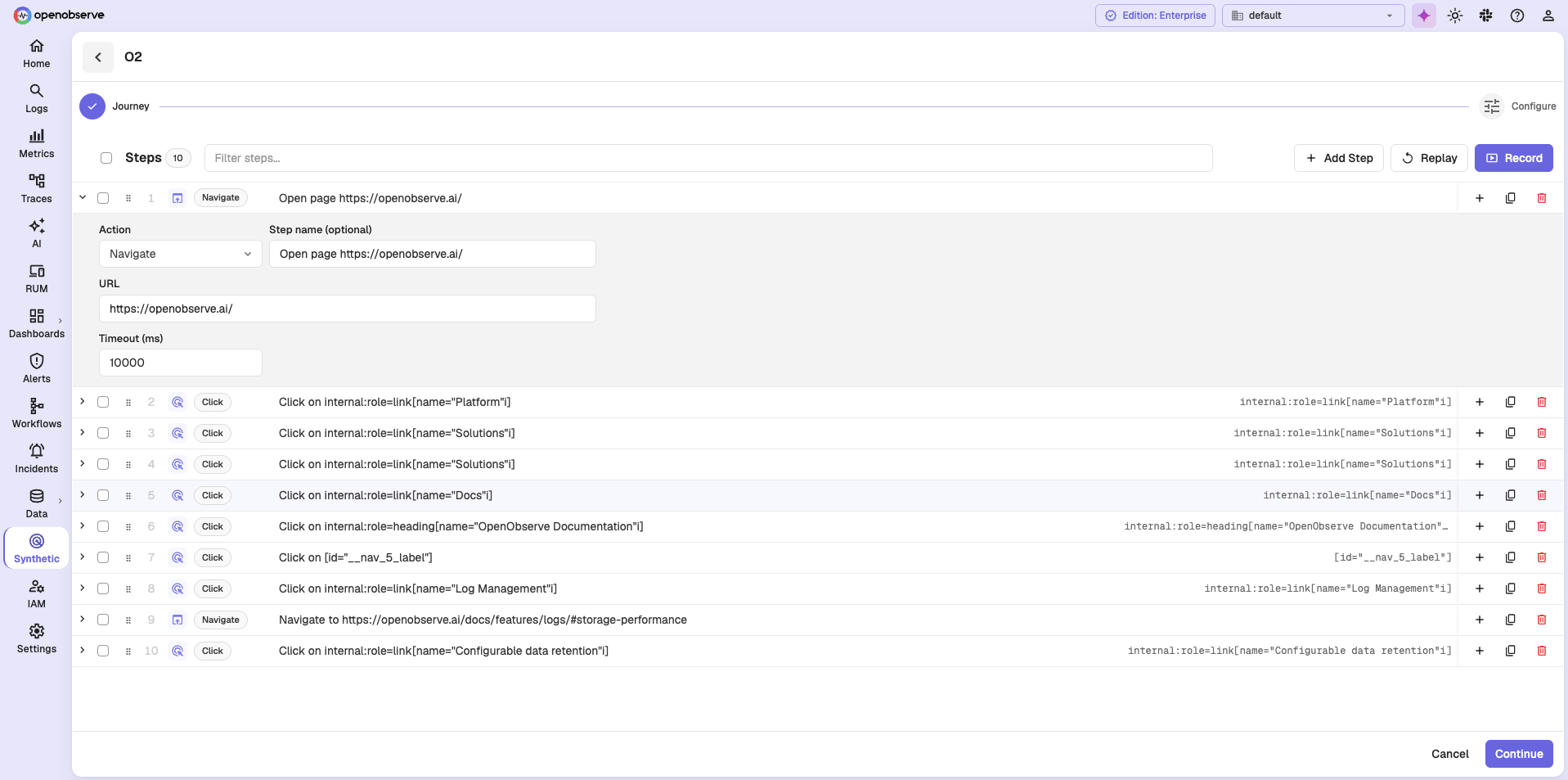Open the help question mark icon

point(1517,16)
